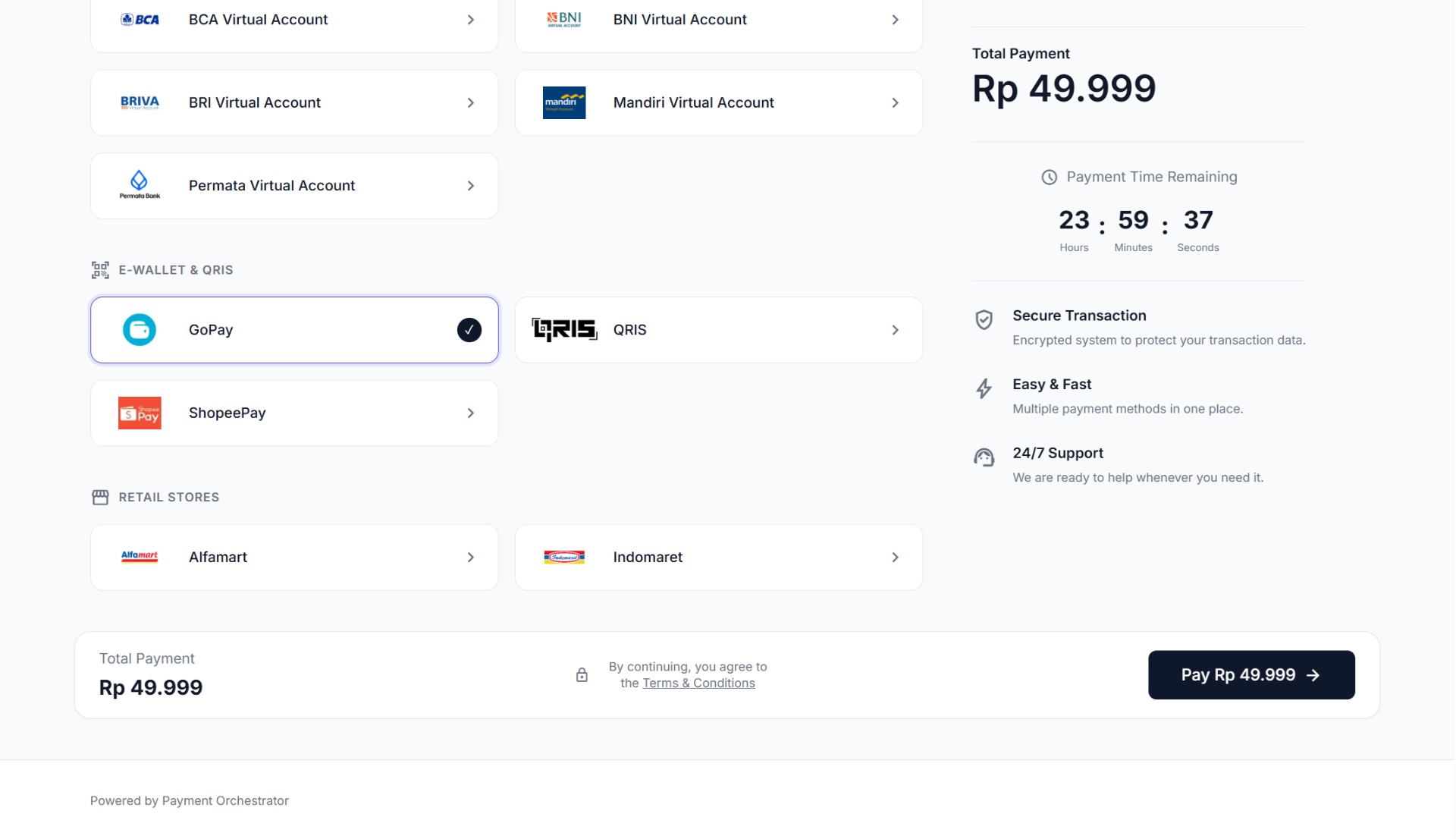Click the GoPay wallet icon
This screenshot has height=839, width=1456.
(x=140, y=330)
